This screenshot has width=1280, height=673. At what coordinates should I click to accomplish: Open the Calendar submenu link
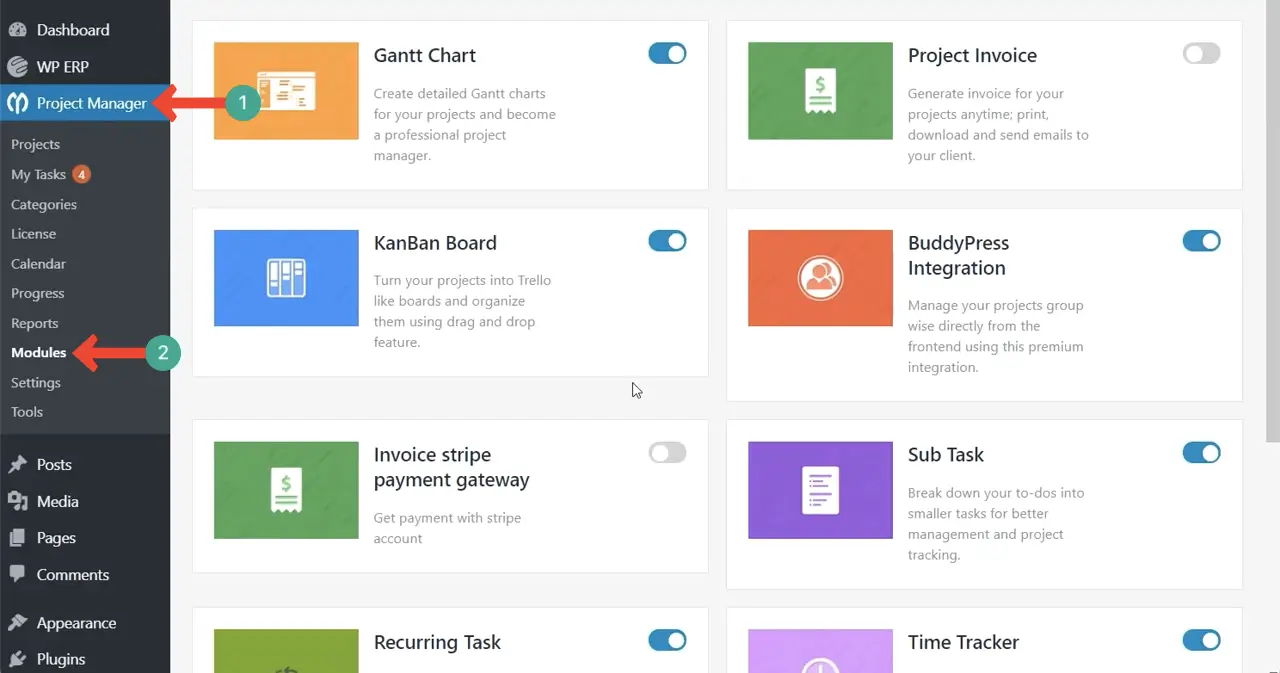coord(38,263)
